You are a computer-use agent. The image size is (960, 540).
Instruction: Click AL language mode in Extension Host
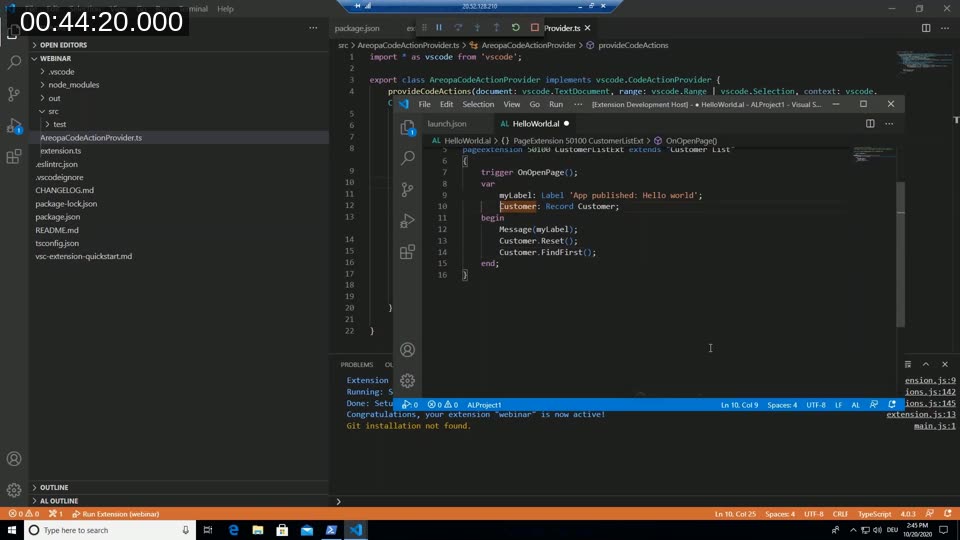click(x=855, y=405)
